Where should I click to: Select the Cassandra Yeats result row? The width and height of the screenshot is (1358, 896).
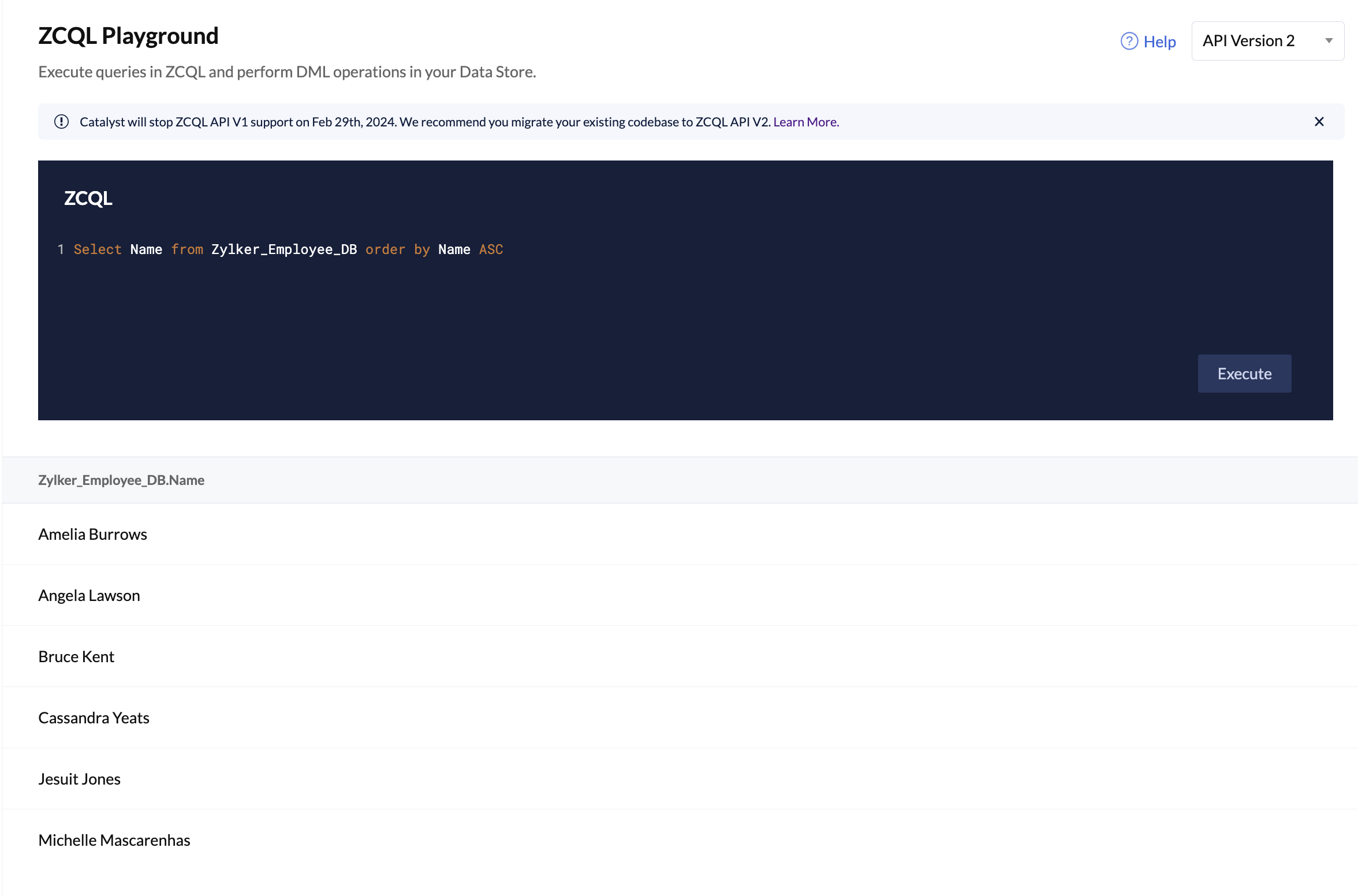click(94, 718)
